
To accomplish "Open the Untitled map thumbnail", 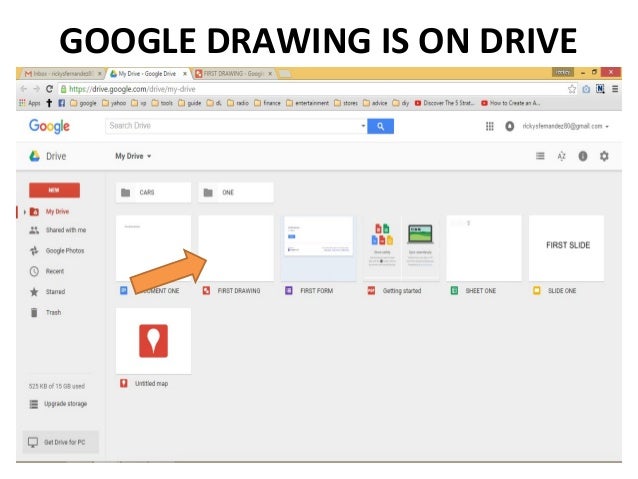I will (x=153, y=341).
